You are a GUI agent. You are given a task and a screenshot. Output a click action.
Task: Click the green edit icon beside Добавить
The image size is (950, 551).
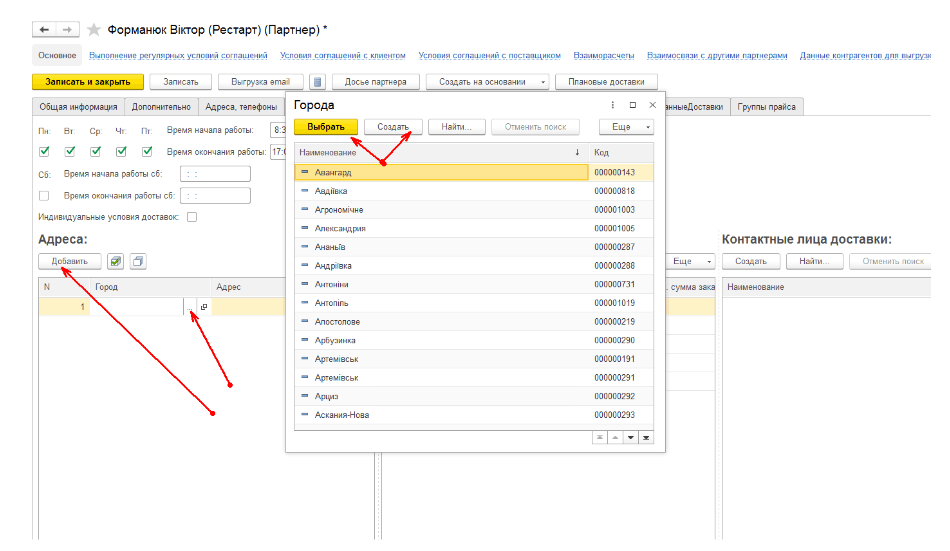pyautogui.click(x=116, y=261)
